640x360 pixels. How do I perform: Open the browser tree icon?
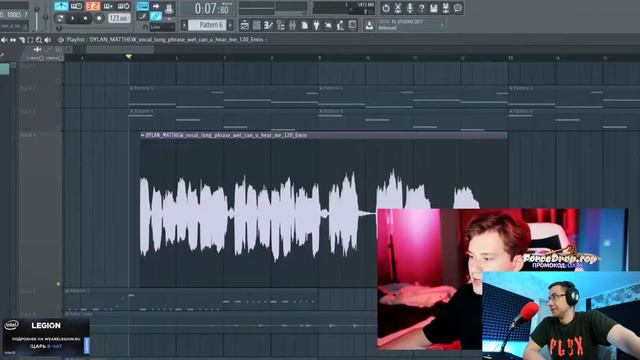(x=280, y=25)
